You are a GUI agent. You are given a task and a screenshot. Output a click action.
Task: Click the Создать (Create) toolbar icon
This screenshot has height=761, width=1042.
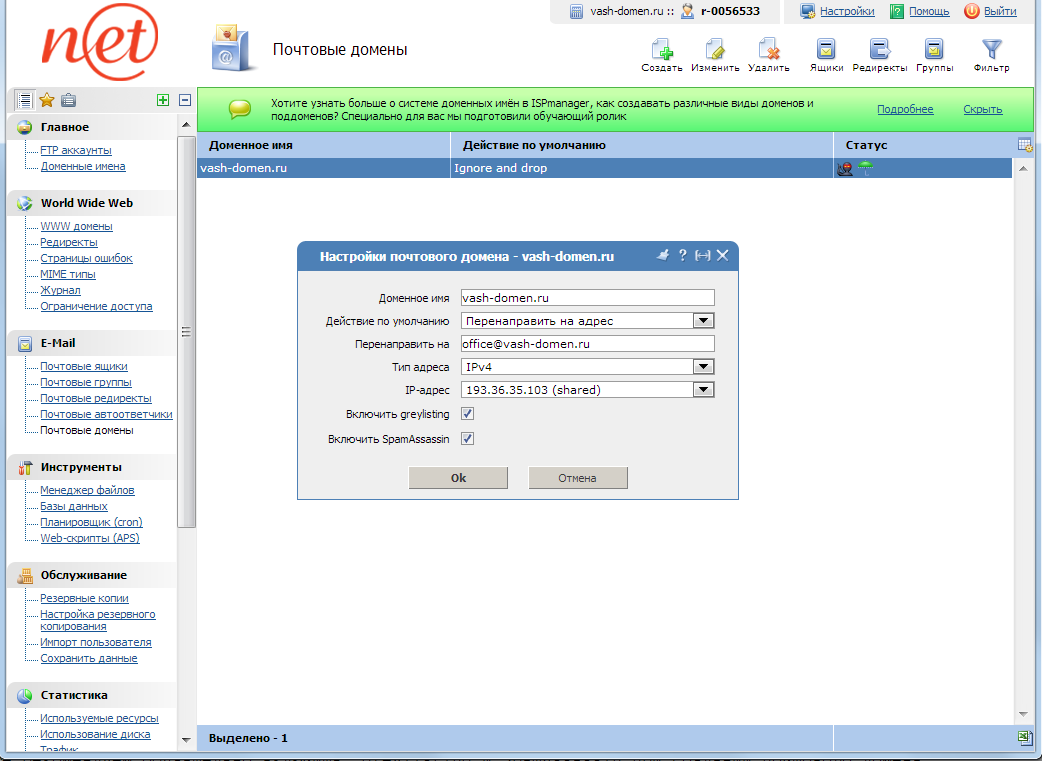click(661, 50)
